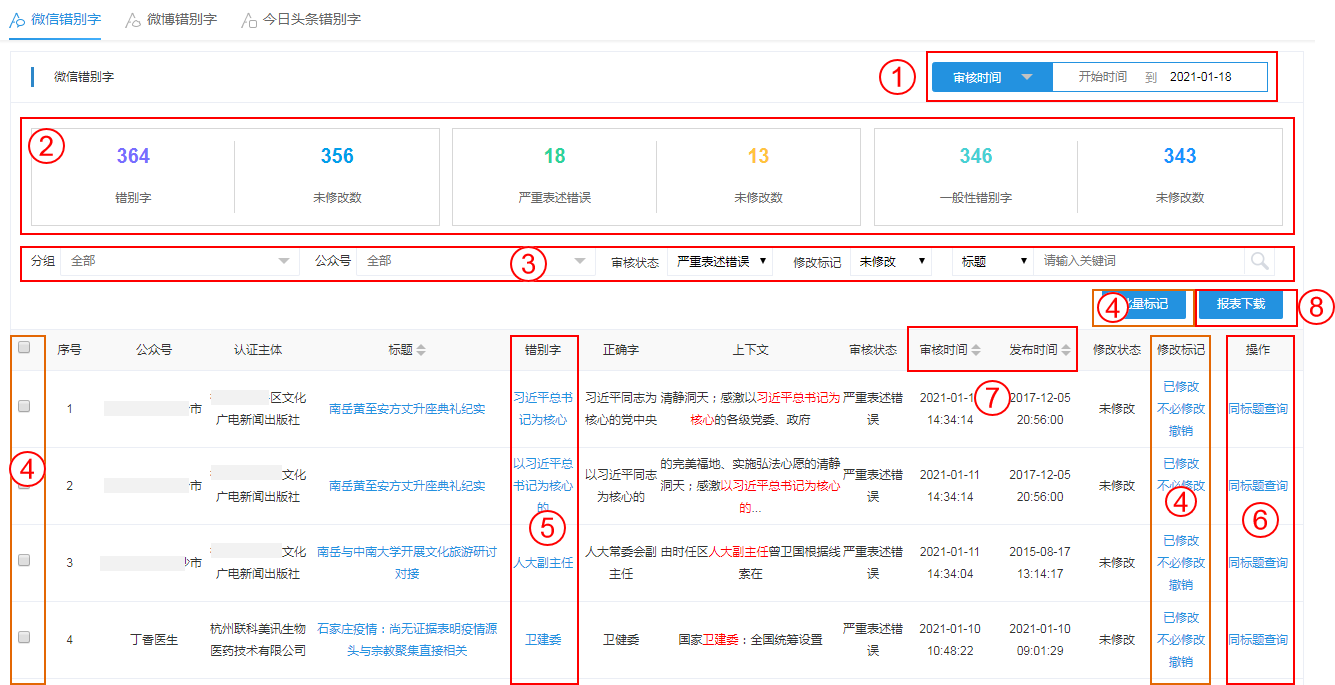Click the search magnifier icon
This screenshot has height=685, width=1335.
pyautogui.click(x=1259, y=261)
